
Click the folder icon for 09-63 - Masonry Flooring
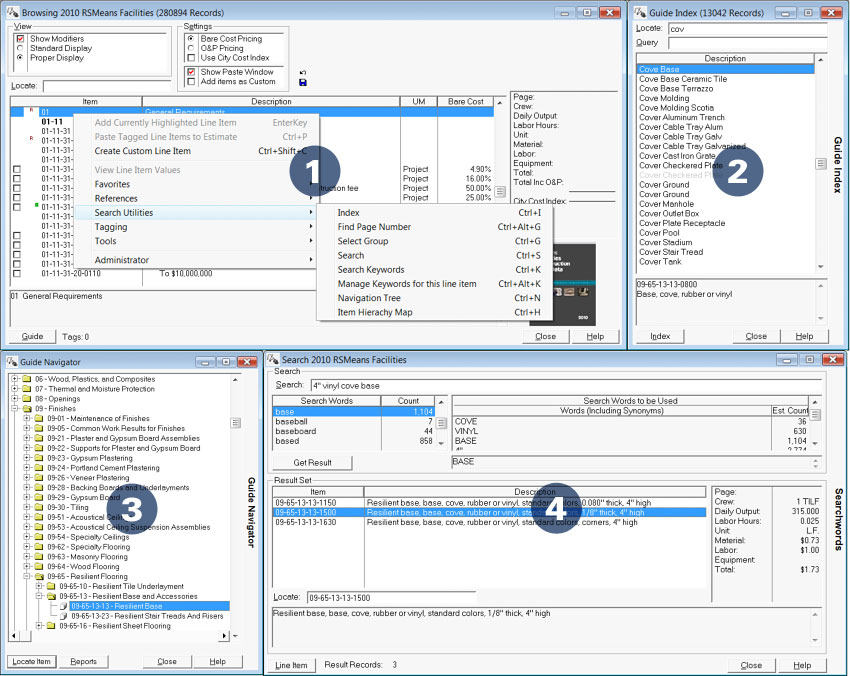tap(38, 556)
